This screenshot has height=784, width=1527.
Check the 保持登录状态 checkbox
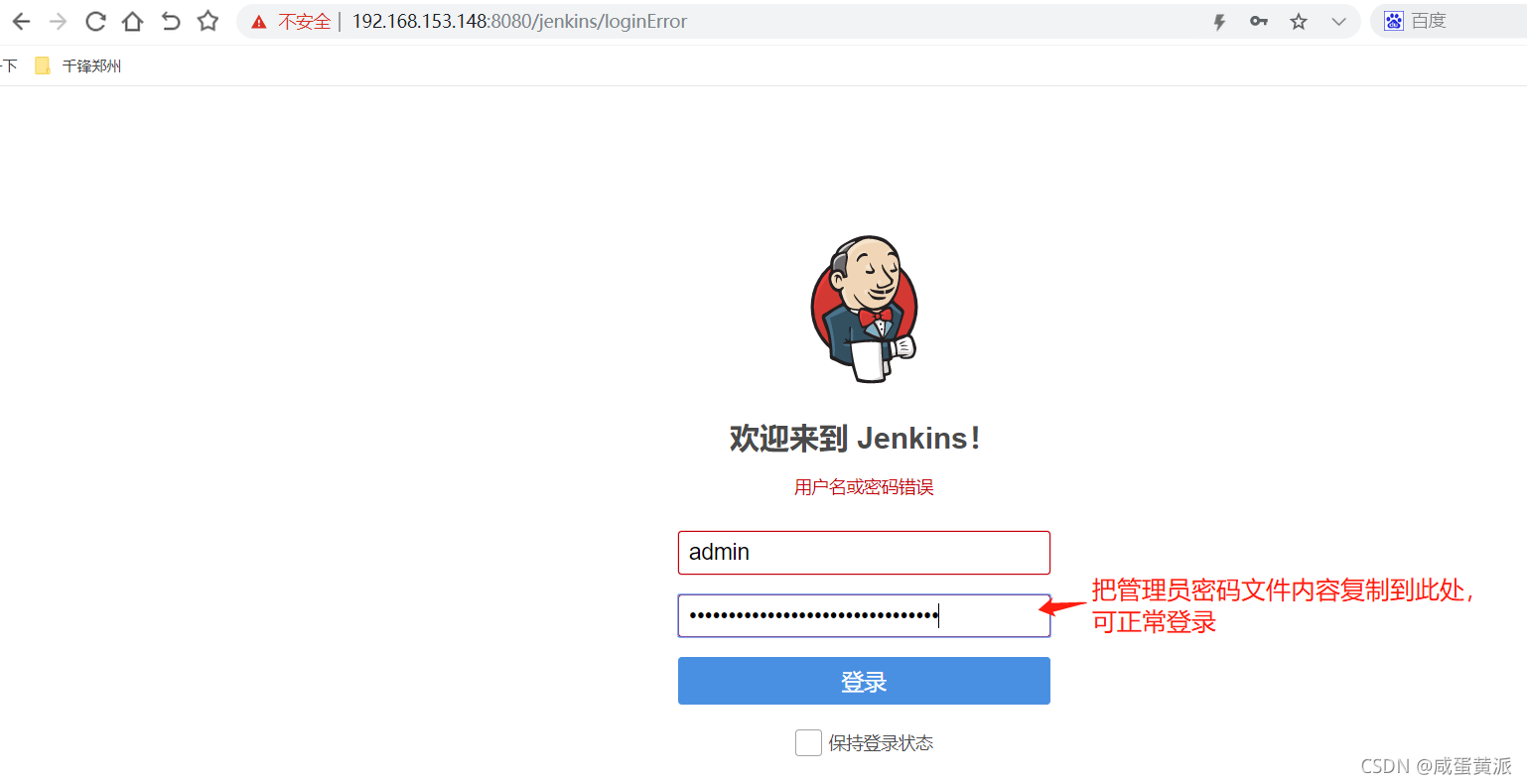pyautogui.click(x=808, y=742)
